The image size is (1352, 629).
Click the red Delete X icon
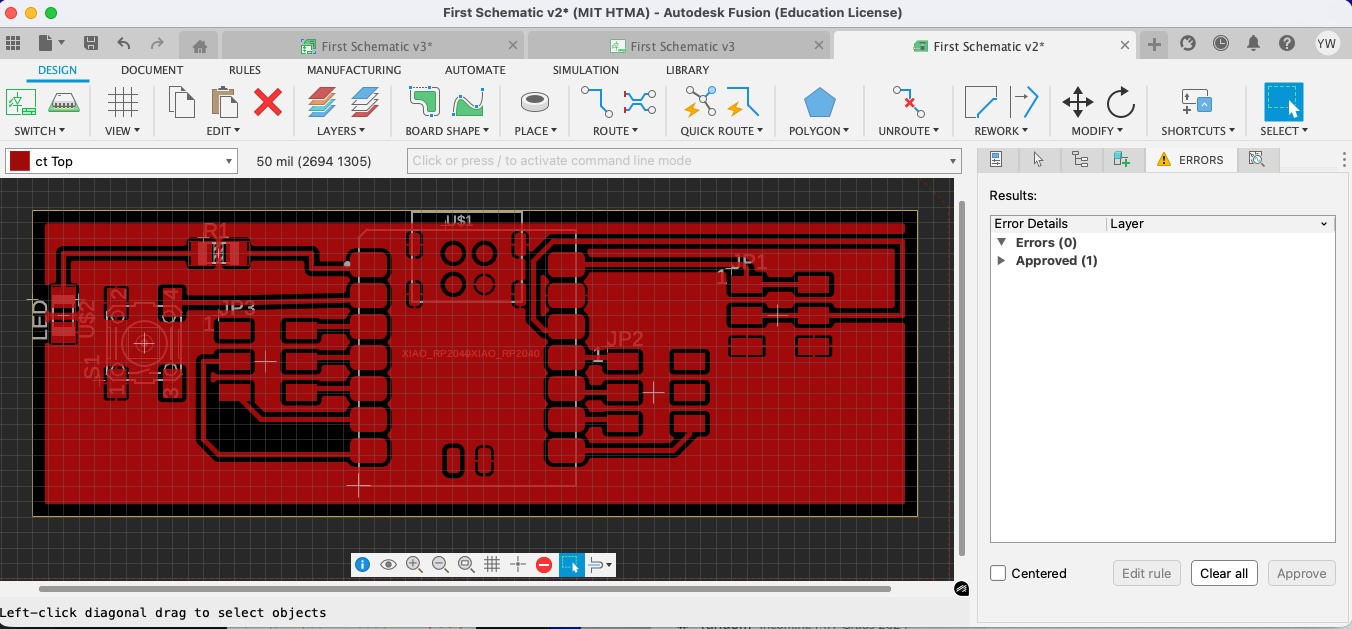coord(267,102)
